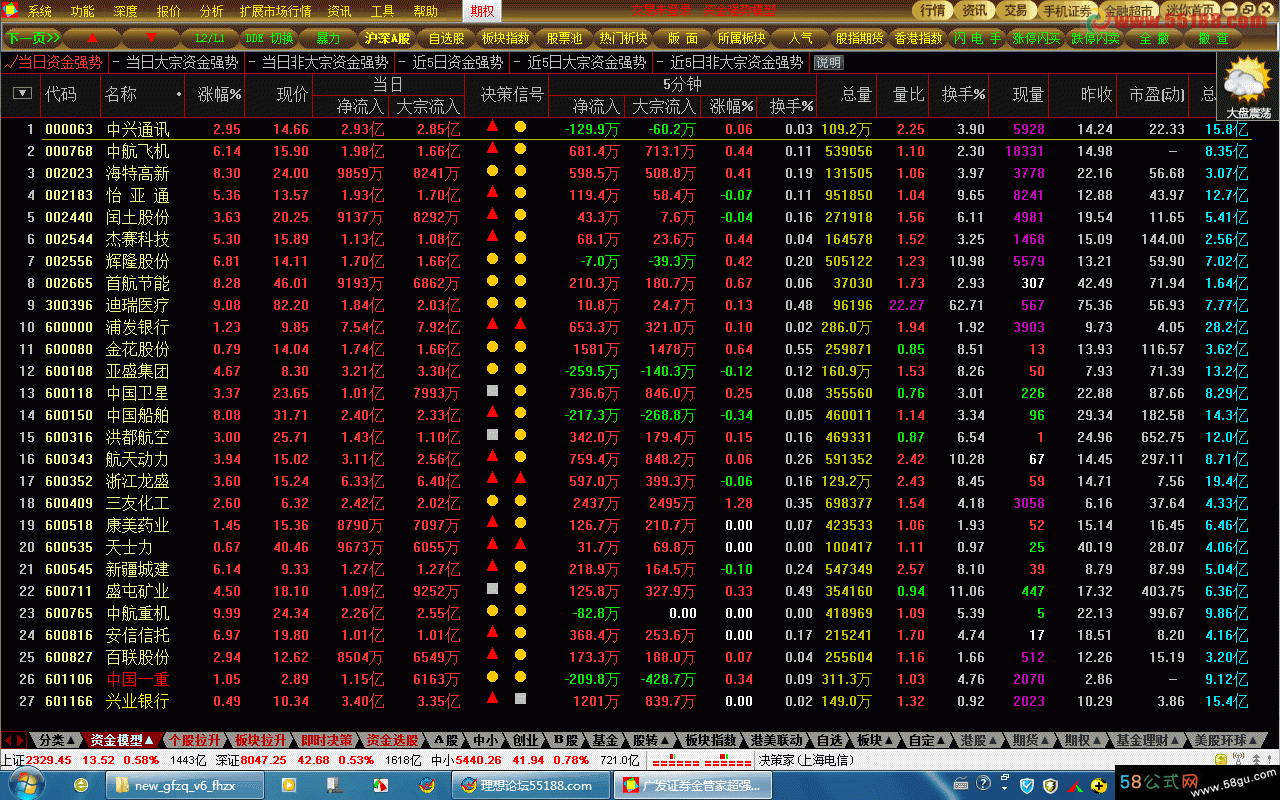The width and height of the screenshot is (1280, 800).
Task: Expand the 分类▲ bottom tab menu
Action: 57,741
